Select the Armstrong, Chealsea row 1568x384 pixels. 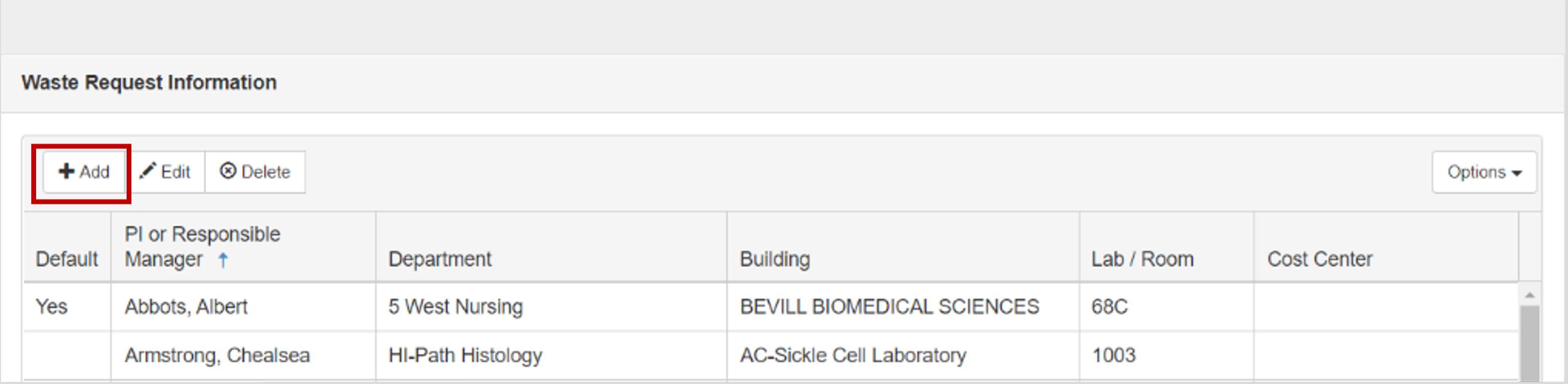click(x=217, y=356)
